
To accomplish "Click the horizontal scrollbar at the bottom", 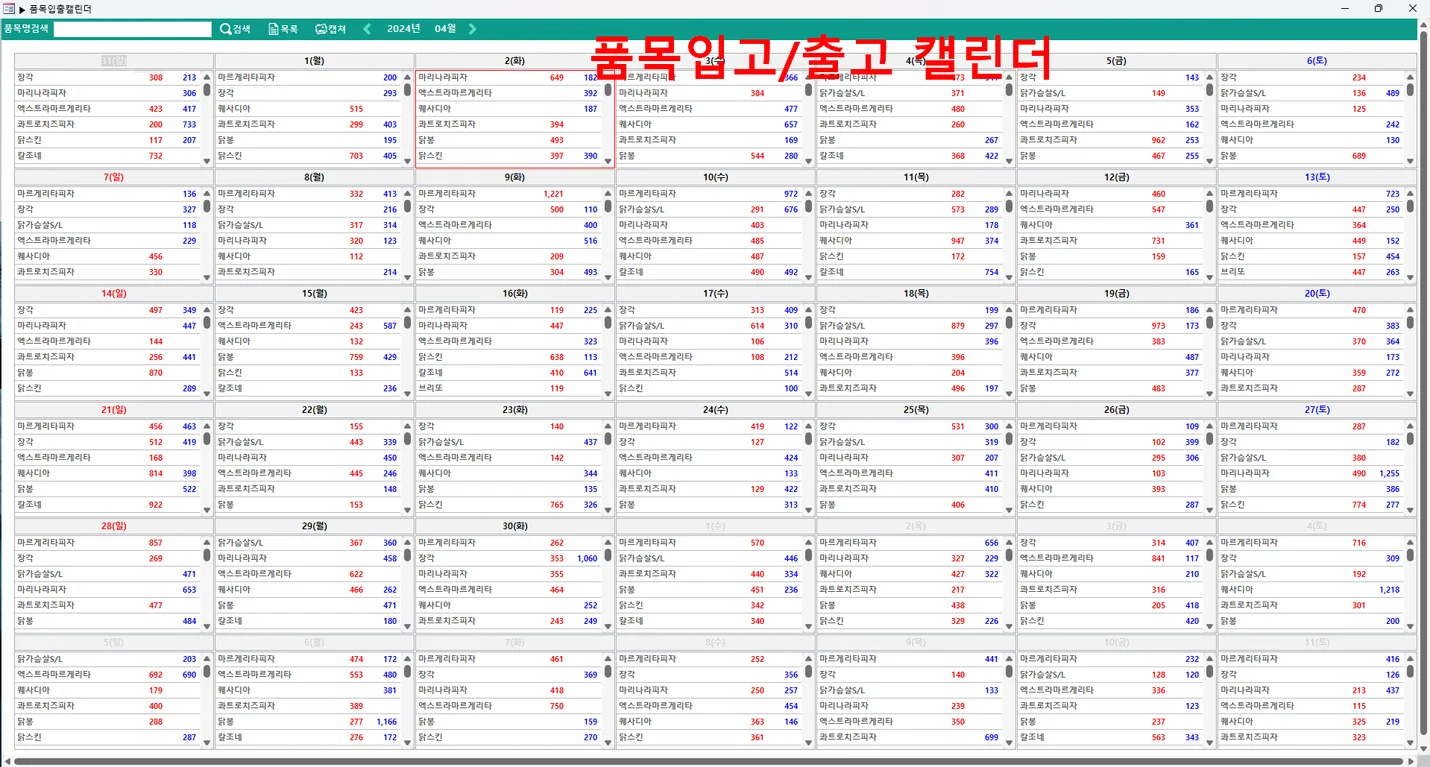I will tap(707, 761).
